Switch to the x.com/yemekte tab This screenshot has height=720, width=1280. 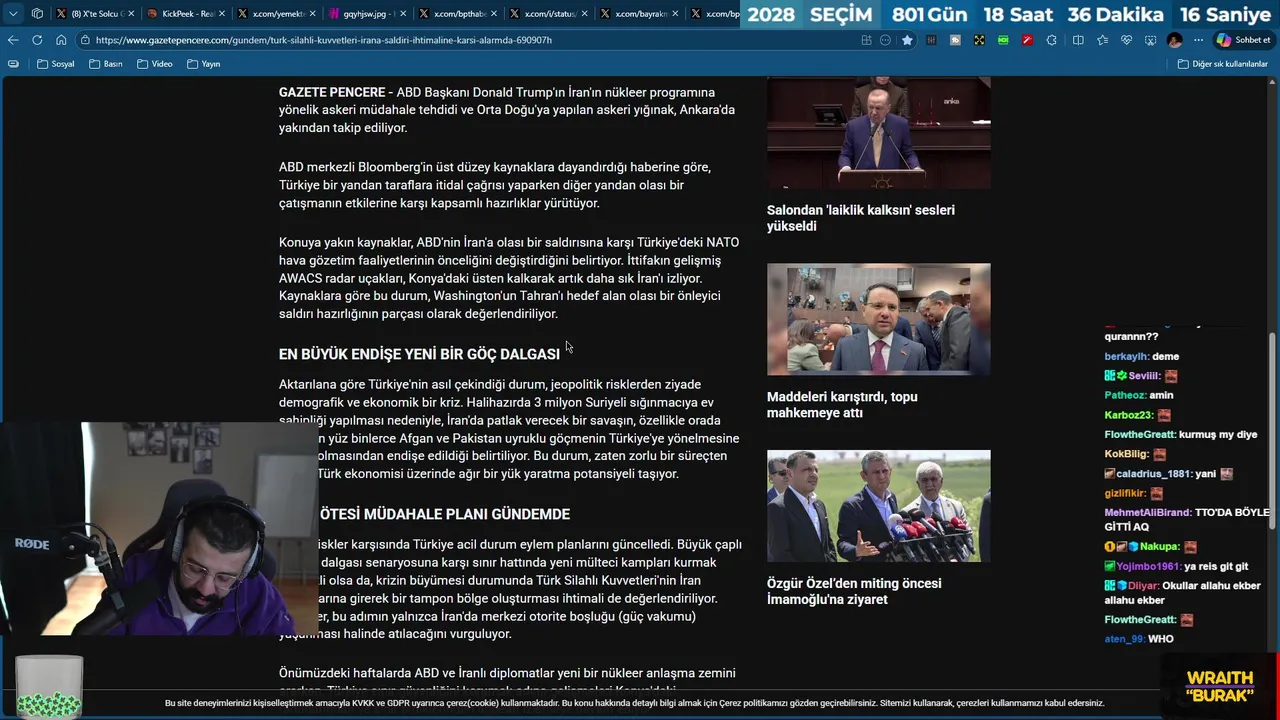click(277, 14)
